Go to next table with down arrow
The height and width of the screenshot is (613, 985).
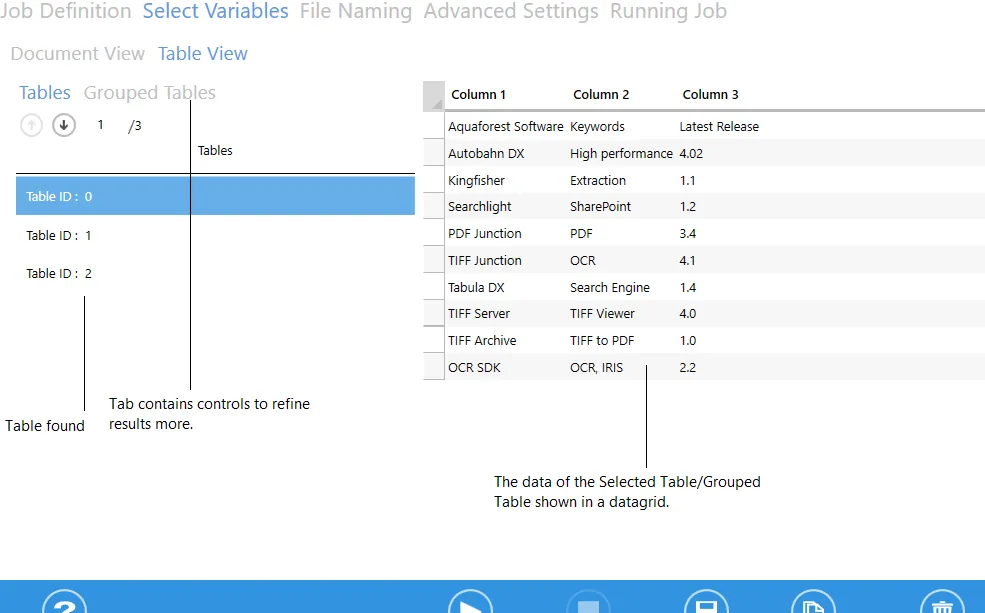(64, 126)
